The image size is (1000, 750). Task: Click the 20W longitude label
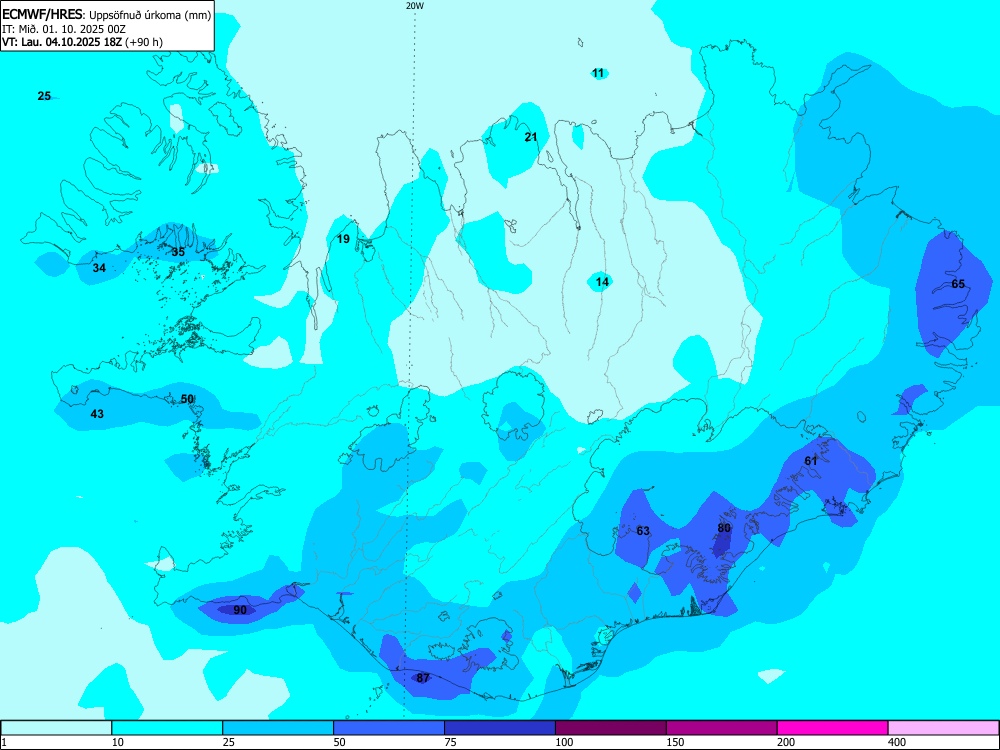415,6
